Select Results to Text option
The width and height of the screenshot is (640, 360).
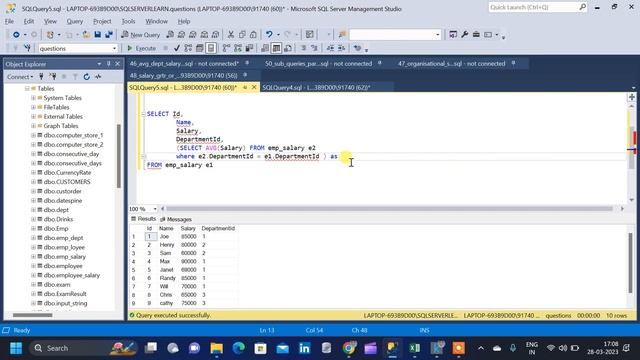264,48
